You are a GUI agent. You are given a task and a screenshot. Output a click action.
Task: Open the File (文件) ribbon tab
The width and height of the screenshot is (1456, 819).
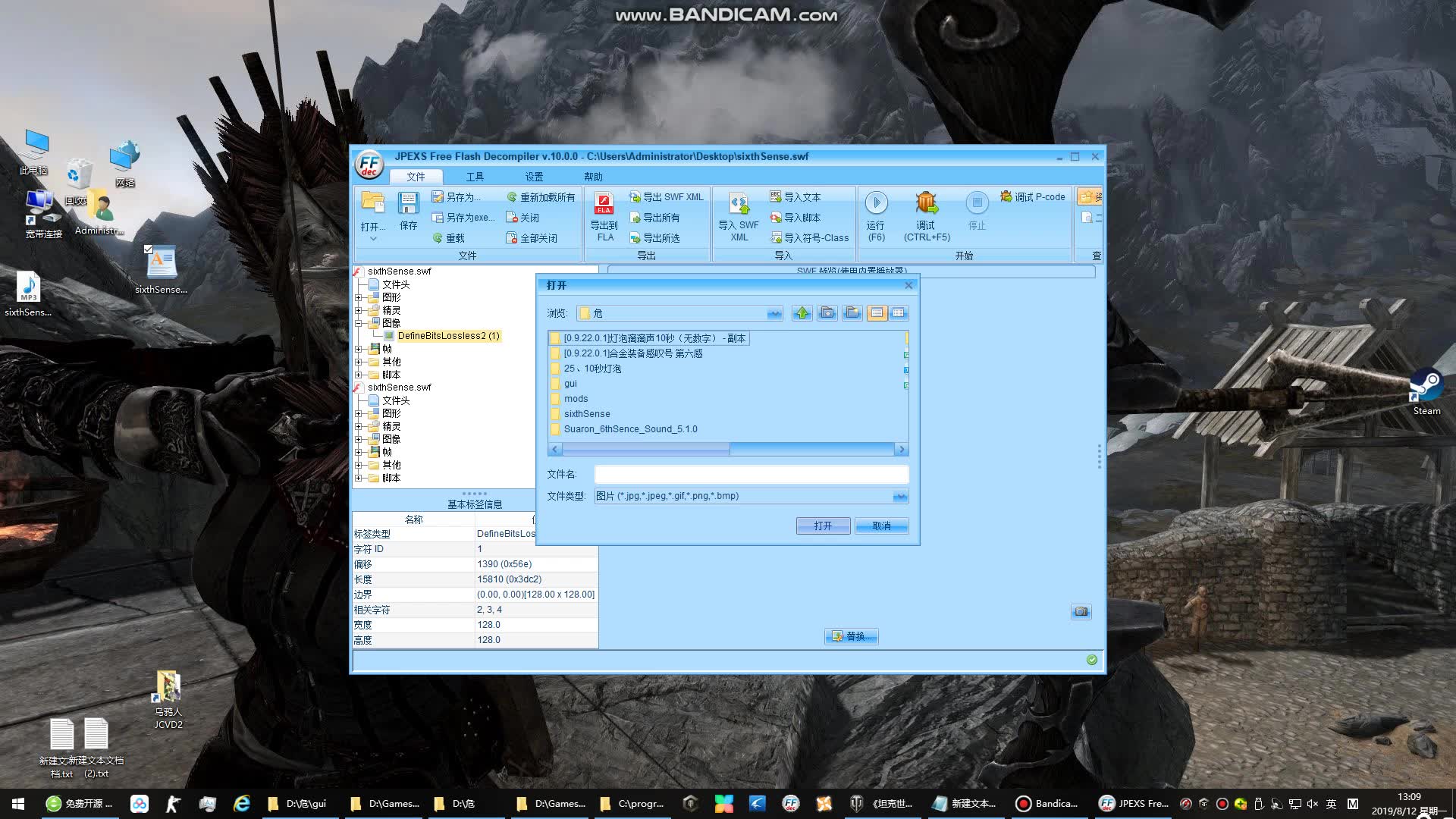pyautogui.click(x=416, y=177)
